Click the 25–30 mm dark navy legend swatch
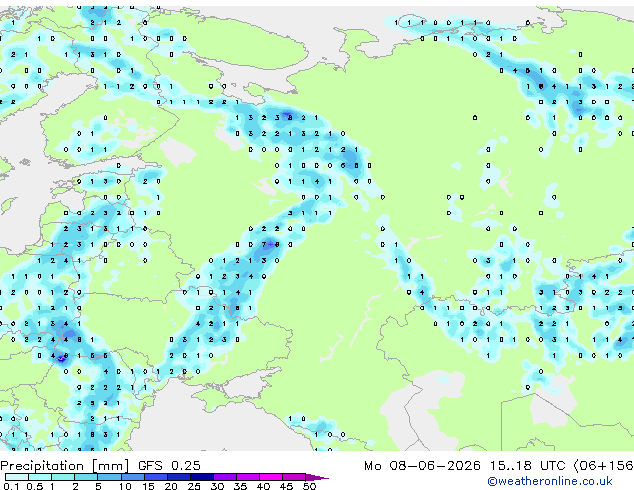Image resolution: width=634 pixels, height=490 pixels. [x=202, y=477]
